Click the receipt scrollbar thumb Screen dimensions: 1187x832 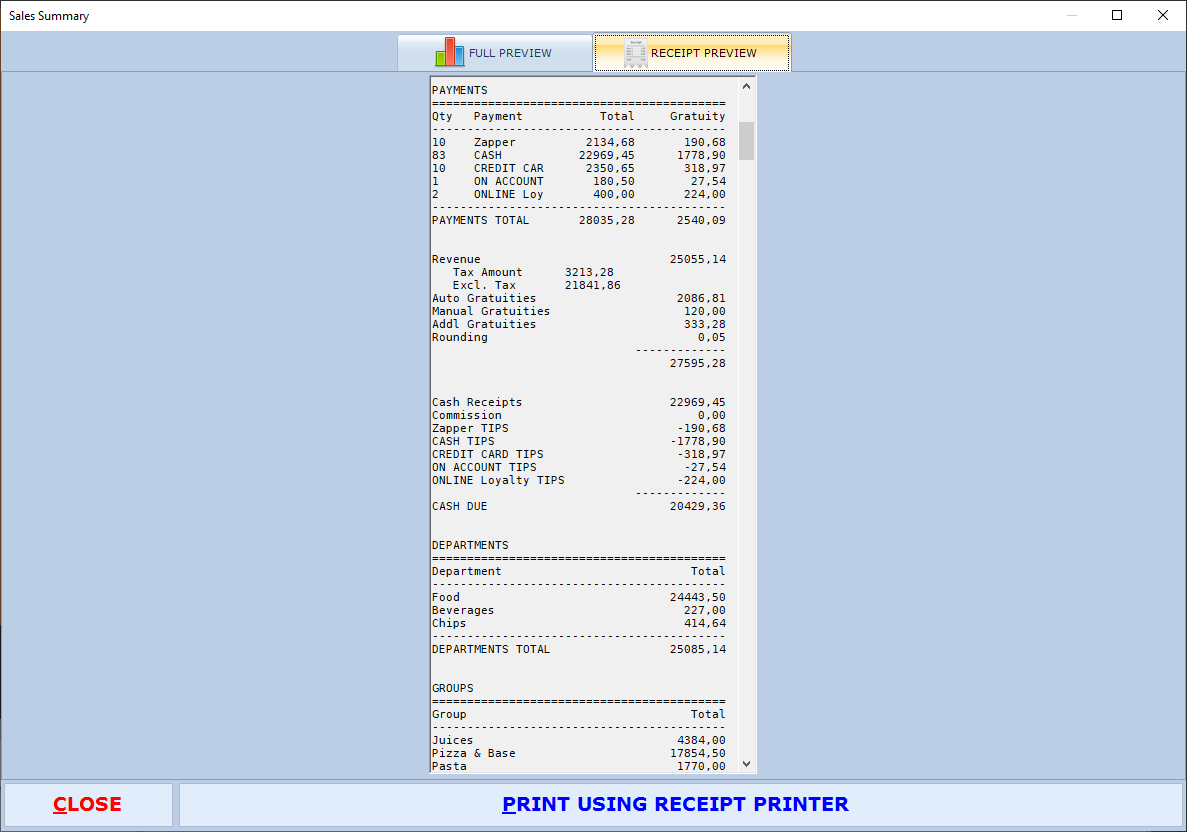pos(746,141)
